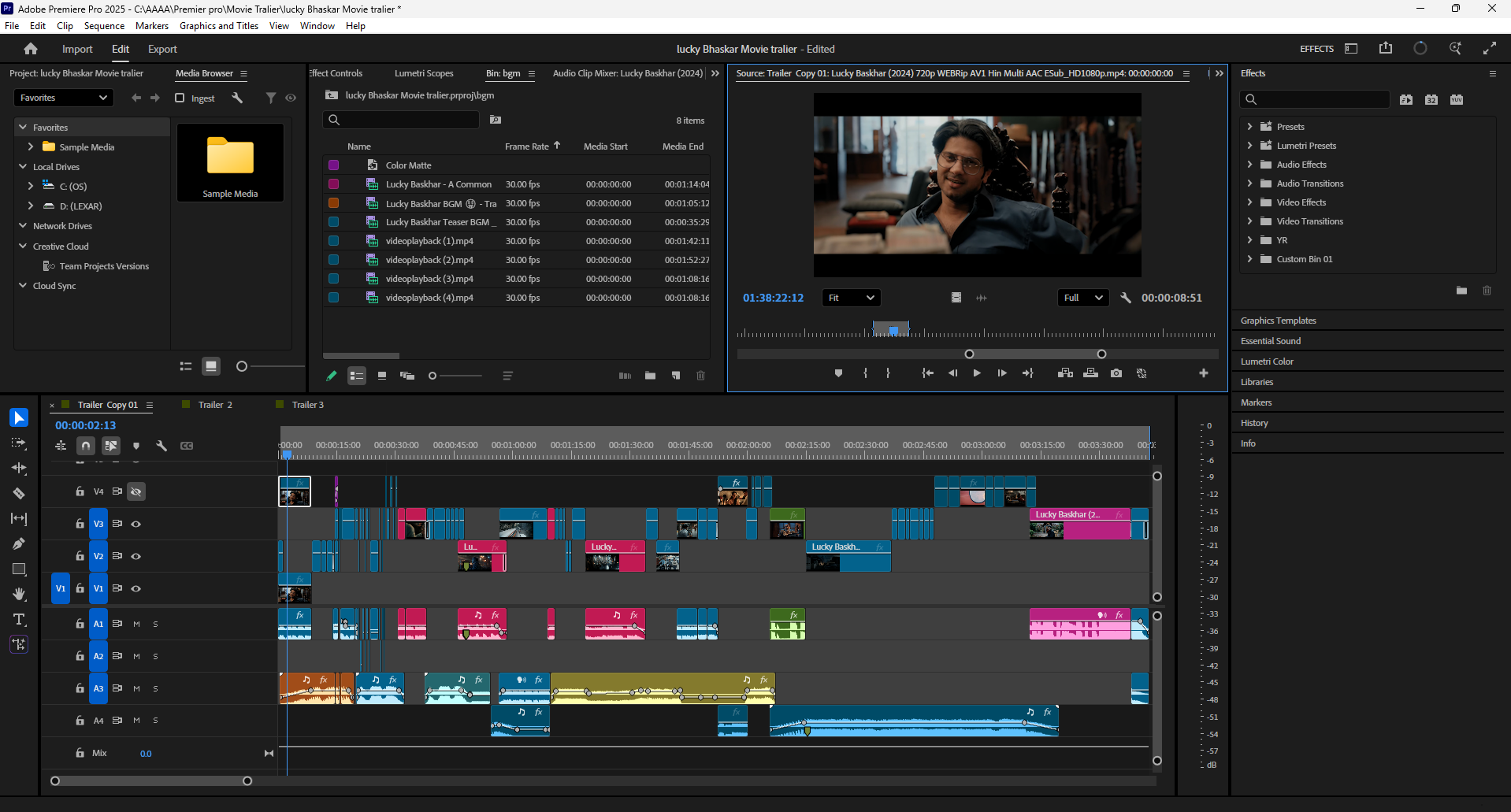The width and height of the screenshot is (1511, 812).
Task: Open Timeline display settings wrench
Action: click(161, 446)
